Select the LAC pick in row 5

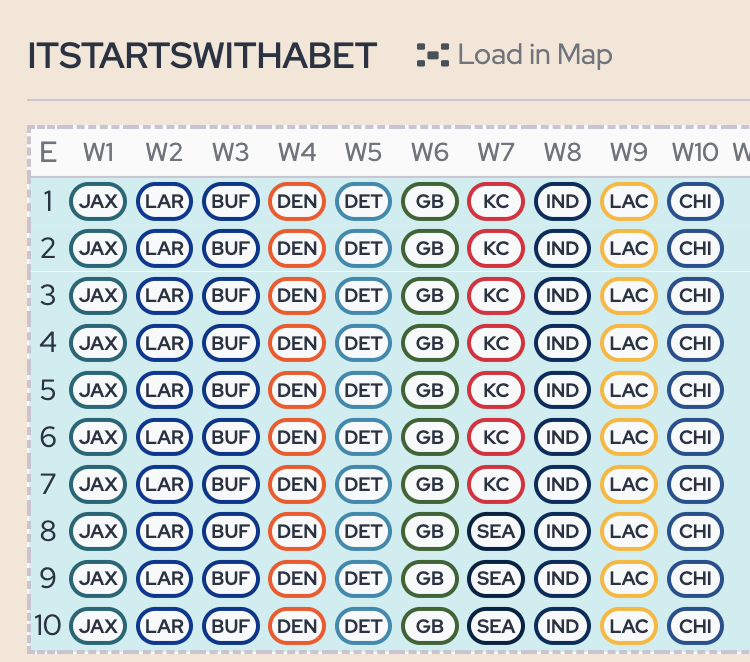[629, 390]
